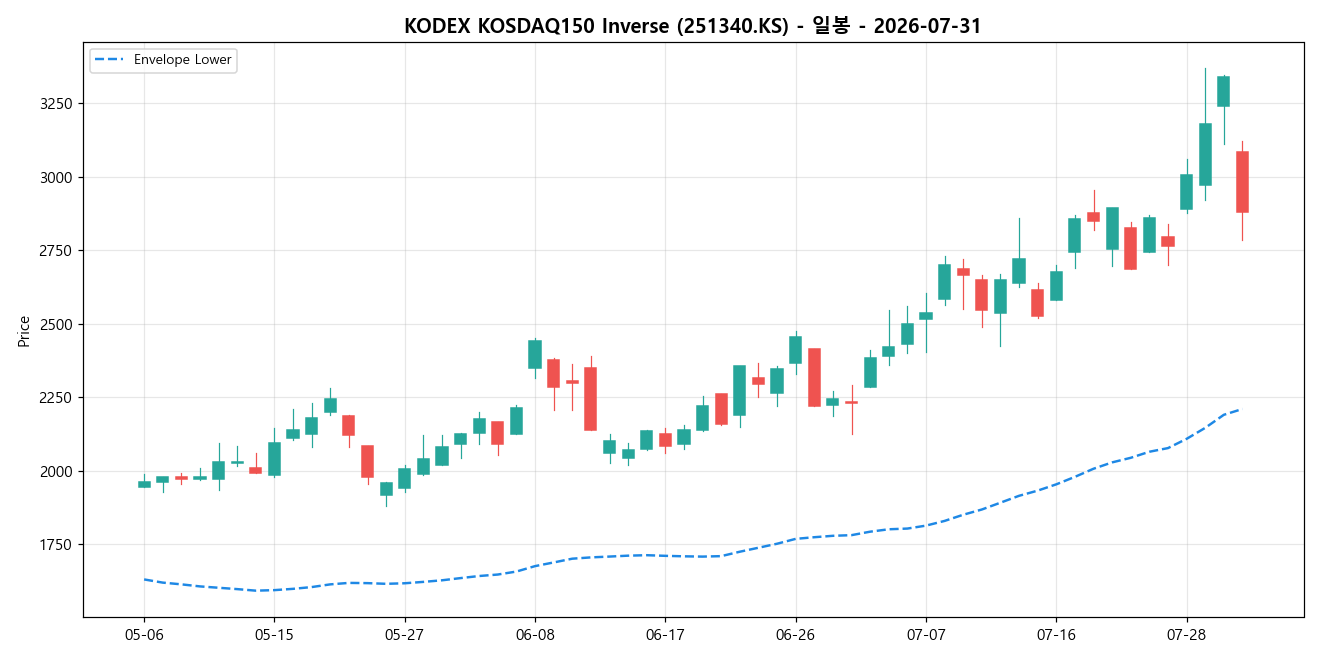1320x660 pixels.
Task: Click the first candlestick at 05-06
Action: click(144, 484)
